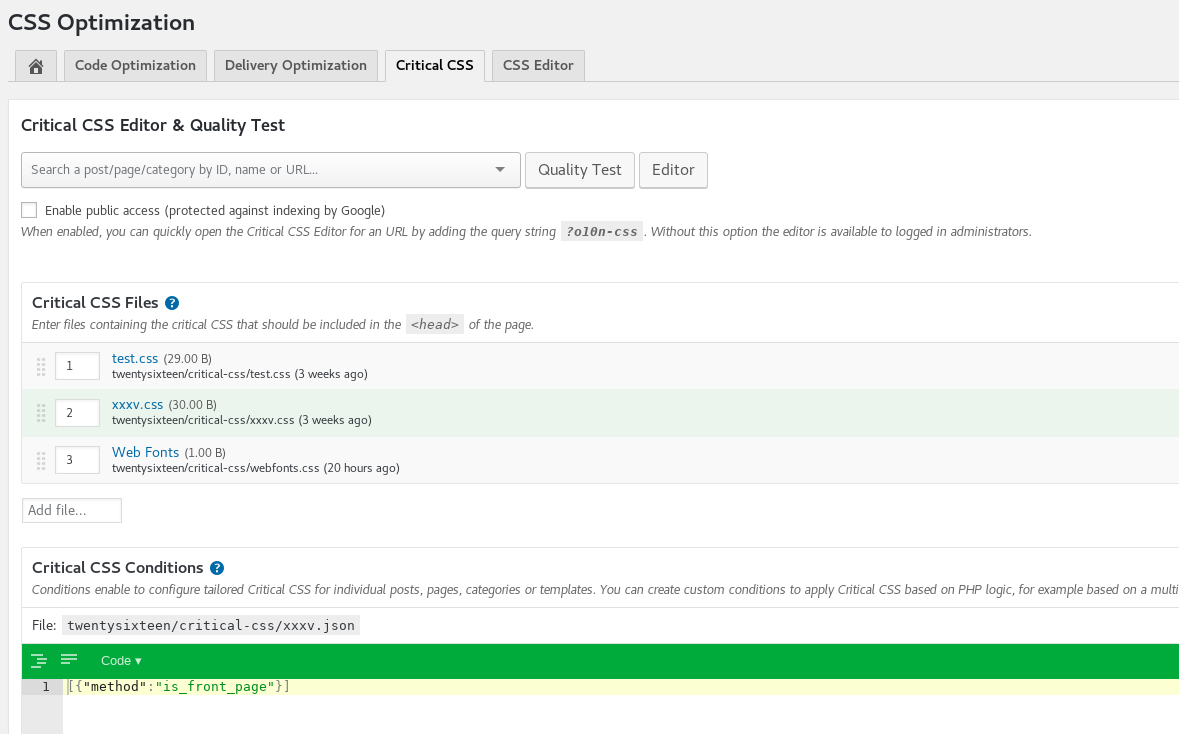This screenshot has width=1179, height=734.
Task: Switch to the CSS Editor tab
Action: point(538,65)
